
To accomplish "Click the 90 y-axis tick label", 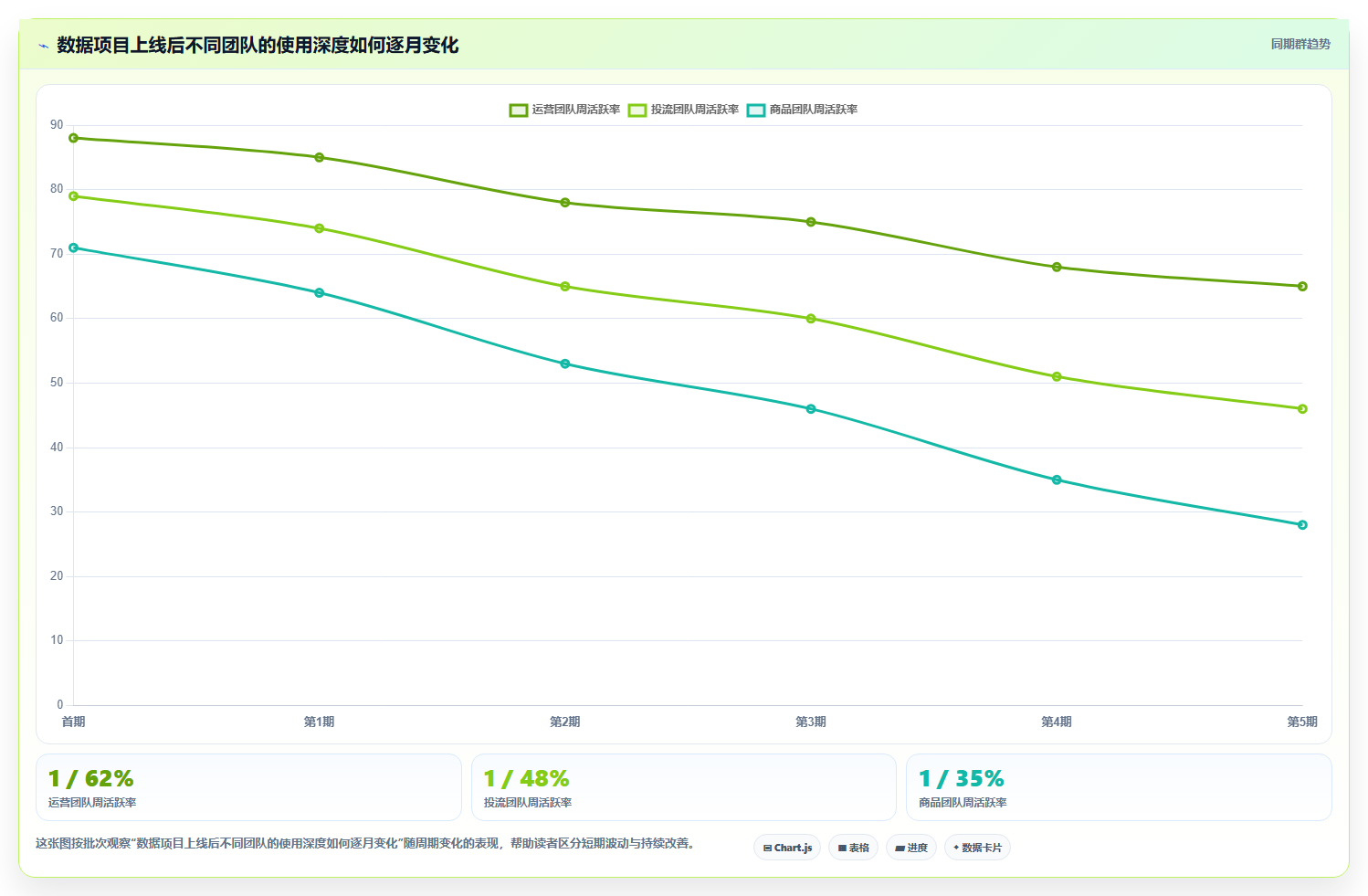I will click(58, 125).
